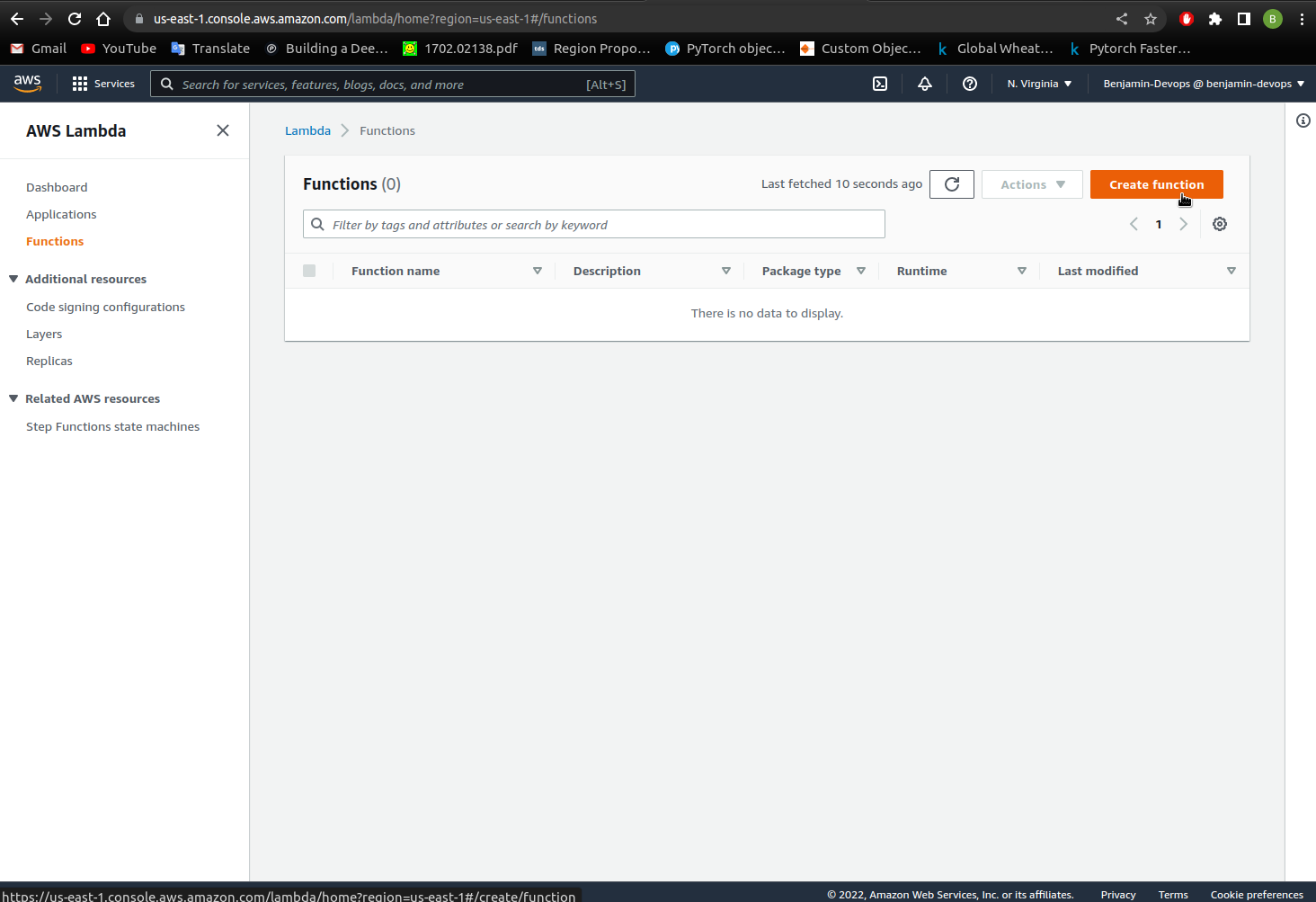Viewport: 1316px width, 902px height.
Task: Select Functions in Lambda sidebar
Action: coord(55,241)
